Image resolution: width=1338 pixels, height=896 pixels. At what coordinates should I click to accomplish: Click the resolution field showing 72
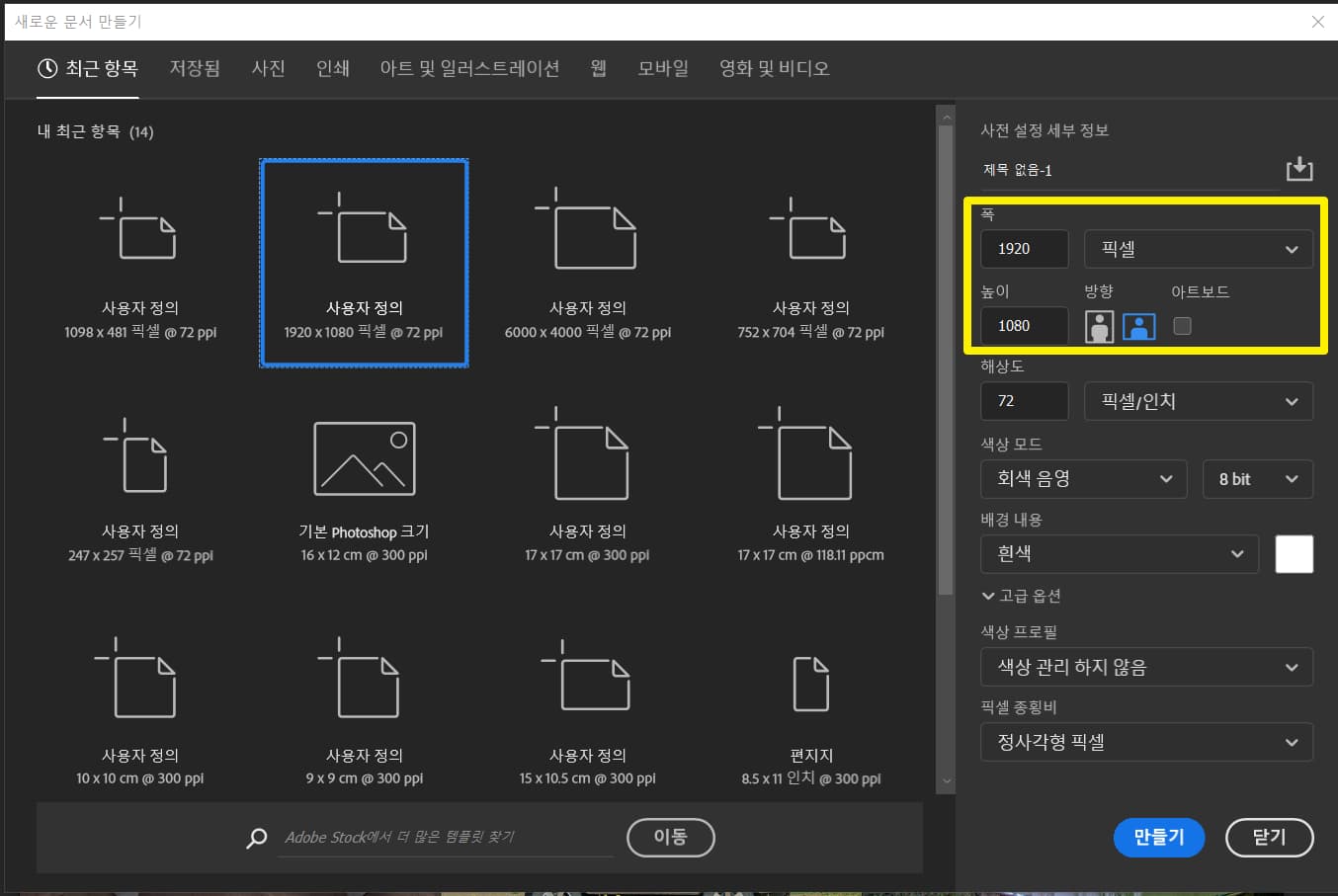[1025, 401]
